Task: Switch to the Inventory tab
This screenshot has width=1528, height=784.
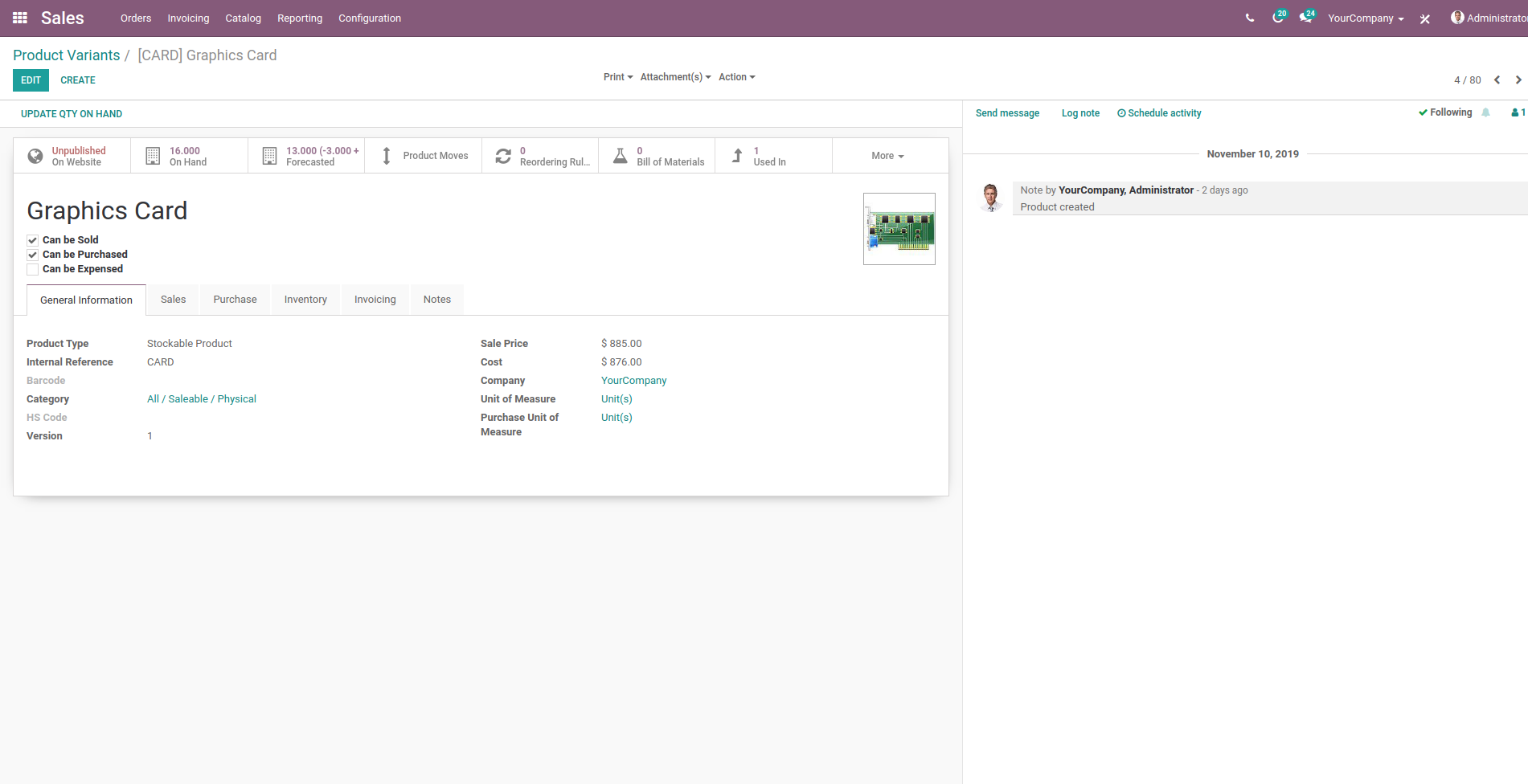Action: coord(305,299)
